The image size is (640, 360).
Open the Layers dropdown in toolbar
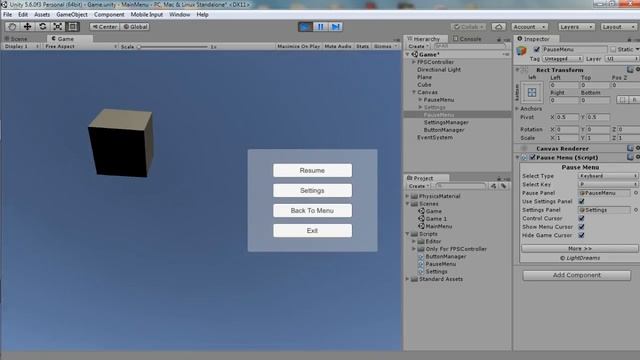tap(576, 27)
